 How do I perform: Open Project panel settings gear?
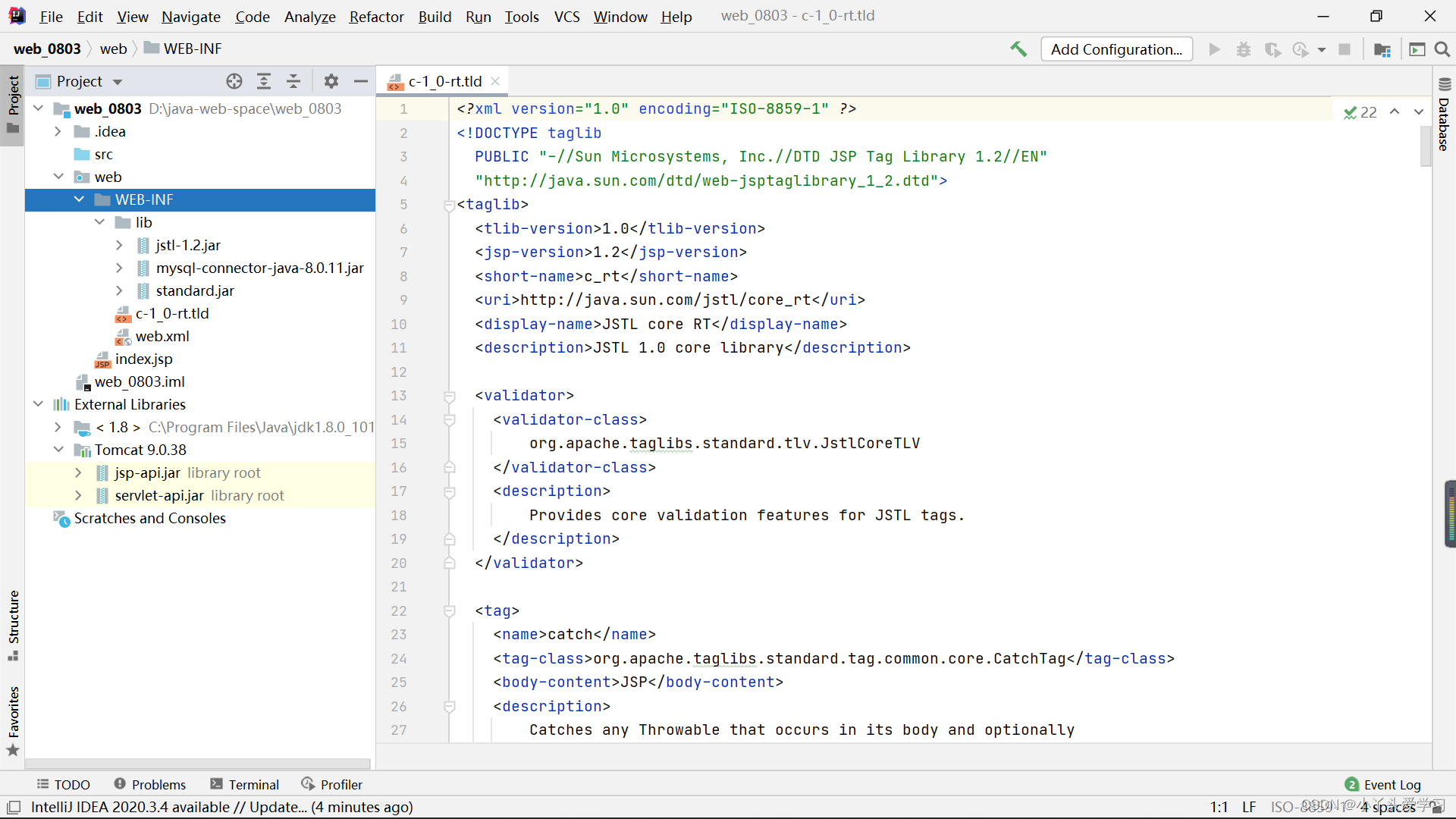pyautogui.click(x=331, y=81)
